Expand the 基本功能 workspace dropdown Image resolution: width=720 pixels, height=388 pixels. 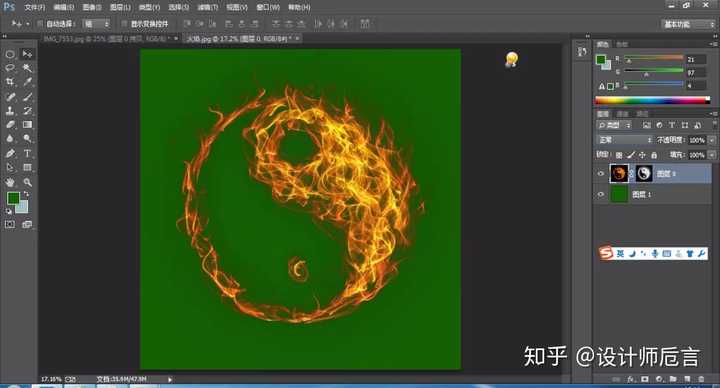tap(688, 24)
